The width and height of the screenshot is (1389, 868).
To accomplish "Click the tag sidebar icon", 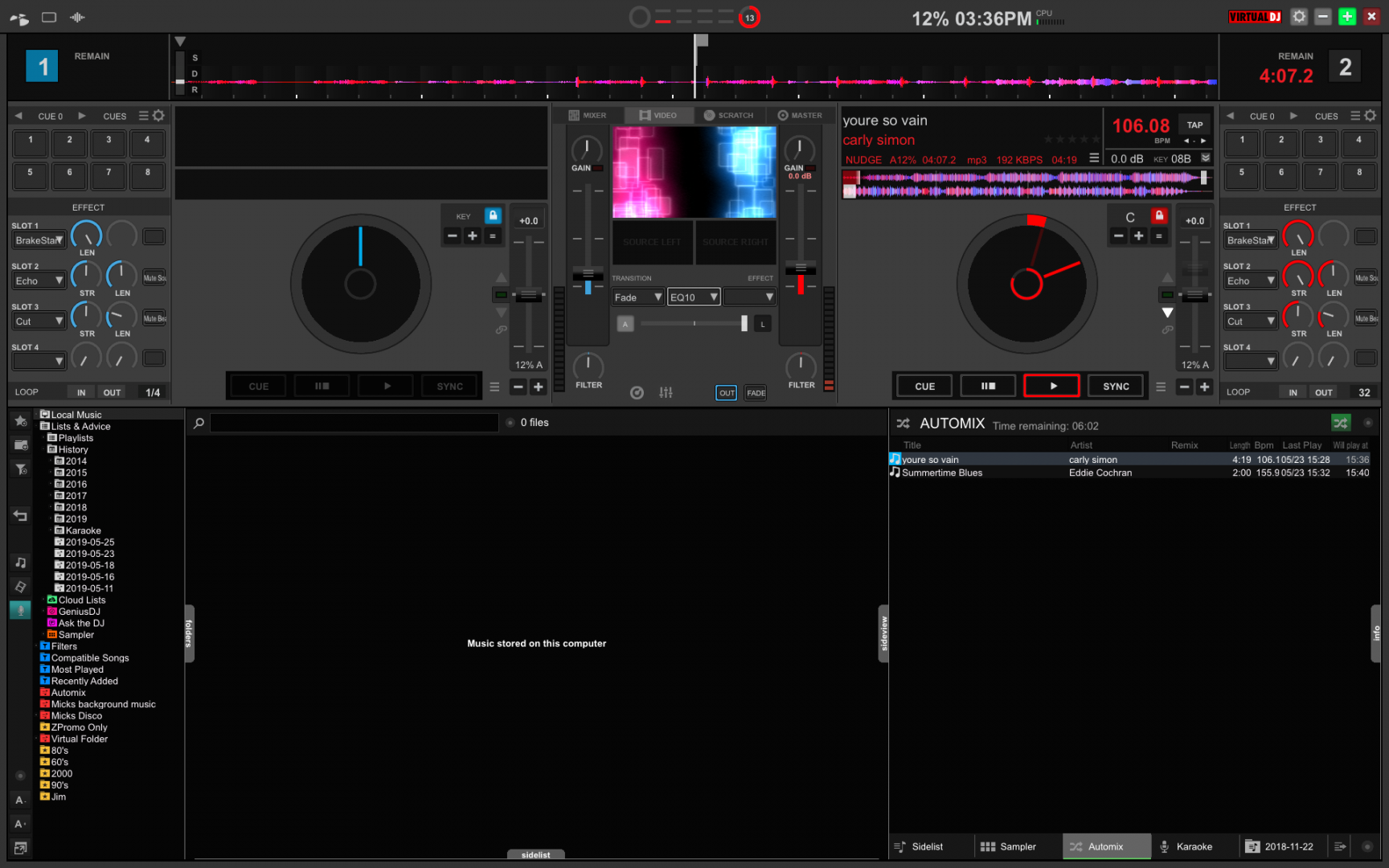I will click(x=20, y=587).
